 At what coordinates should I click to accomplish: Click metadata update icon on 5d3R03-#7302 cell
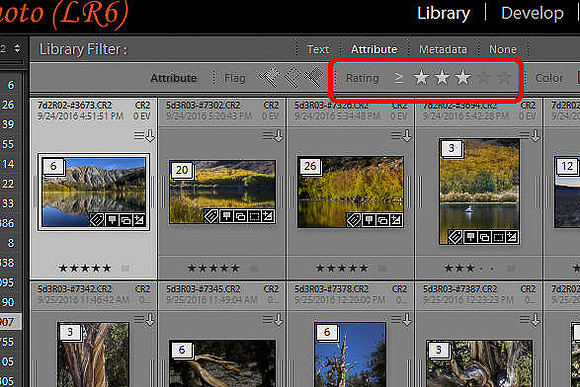pyautogui.click(x=273, y=135)
